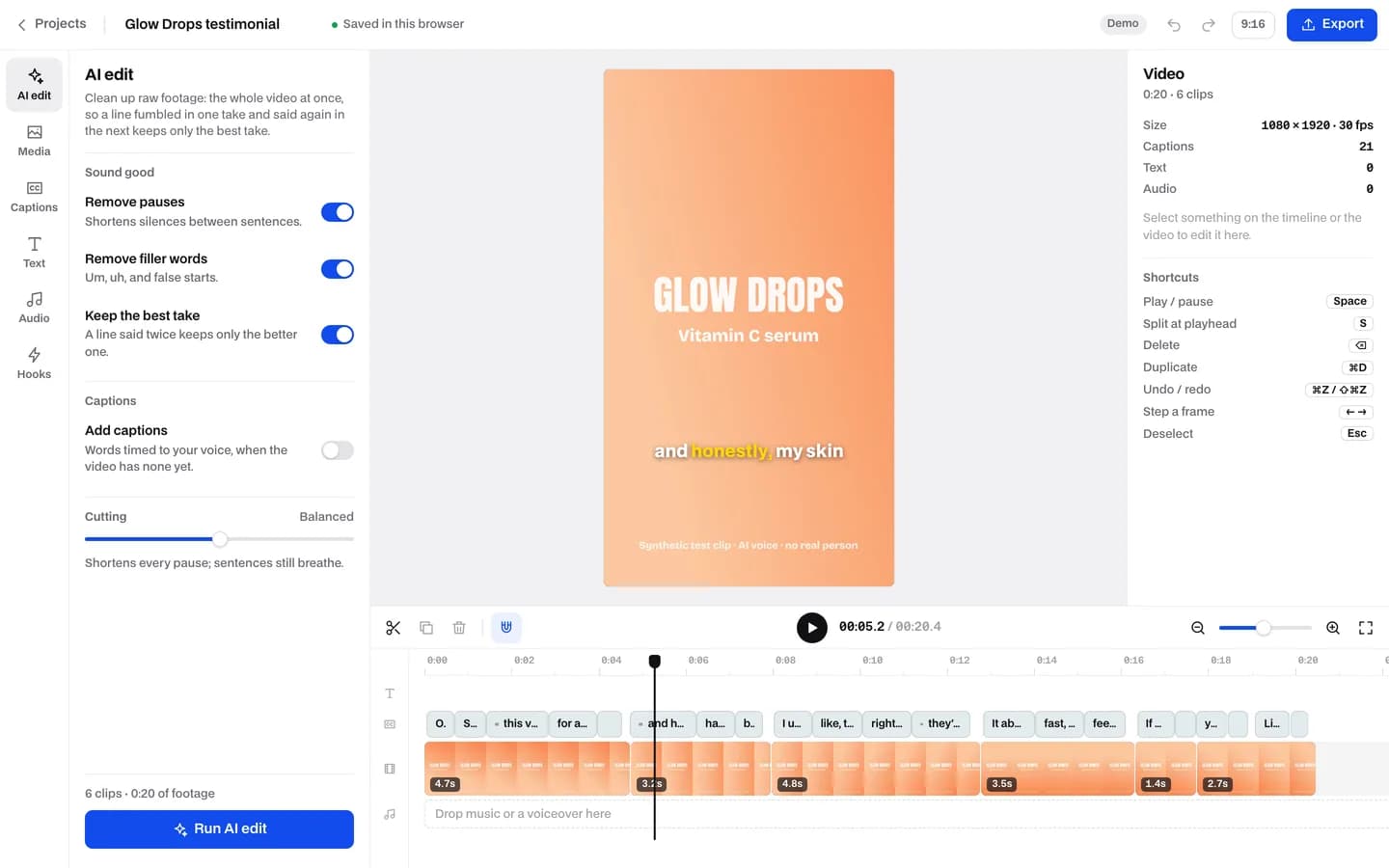
Task: Enable the Add captions switch
Action: tap(338, 450)
